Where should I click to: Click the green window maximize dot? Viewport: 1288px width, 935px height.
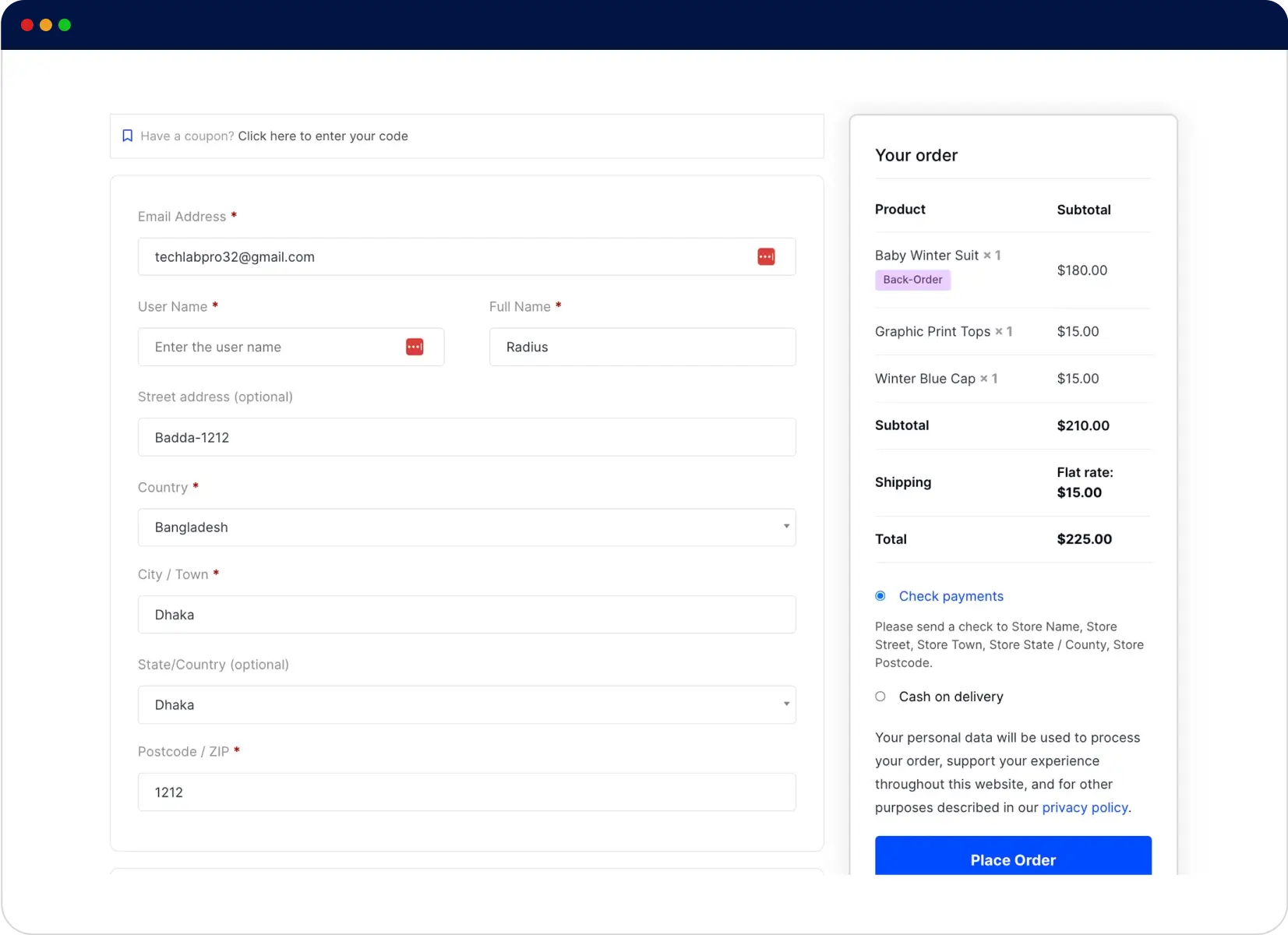65,25
